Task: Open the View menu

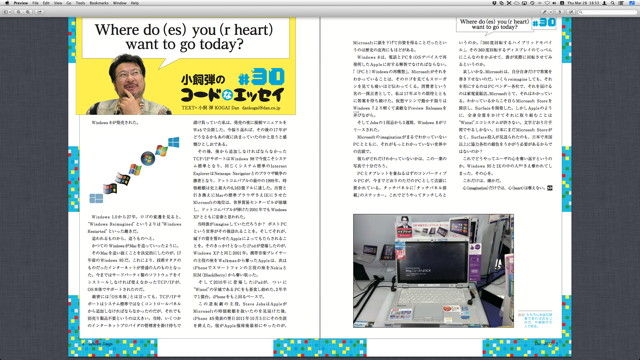Action: [58, 3]
